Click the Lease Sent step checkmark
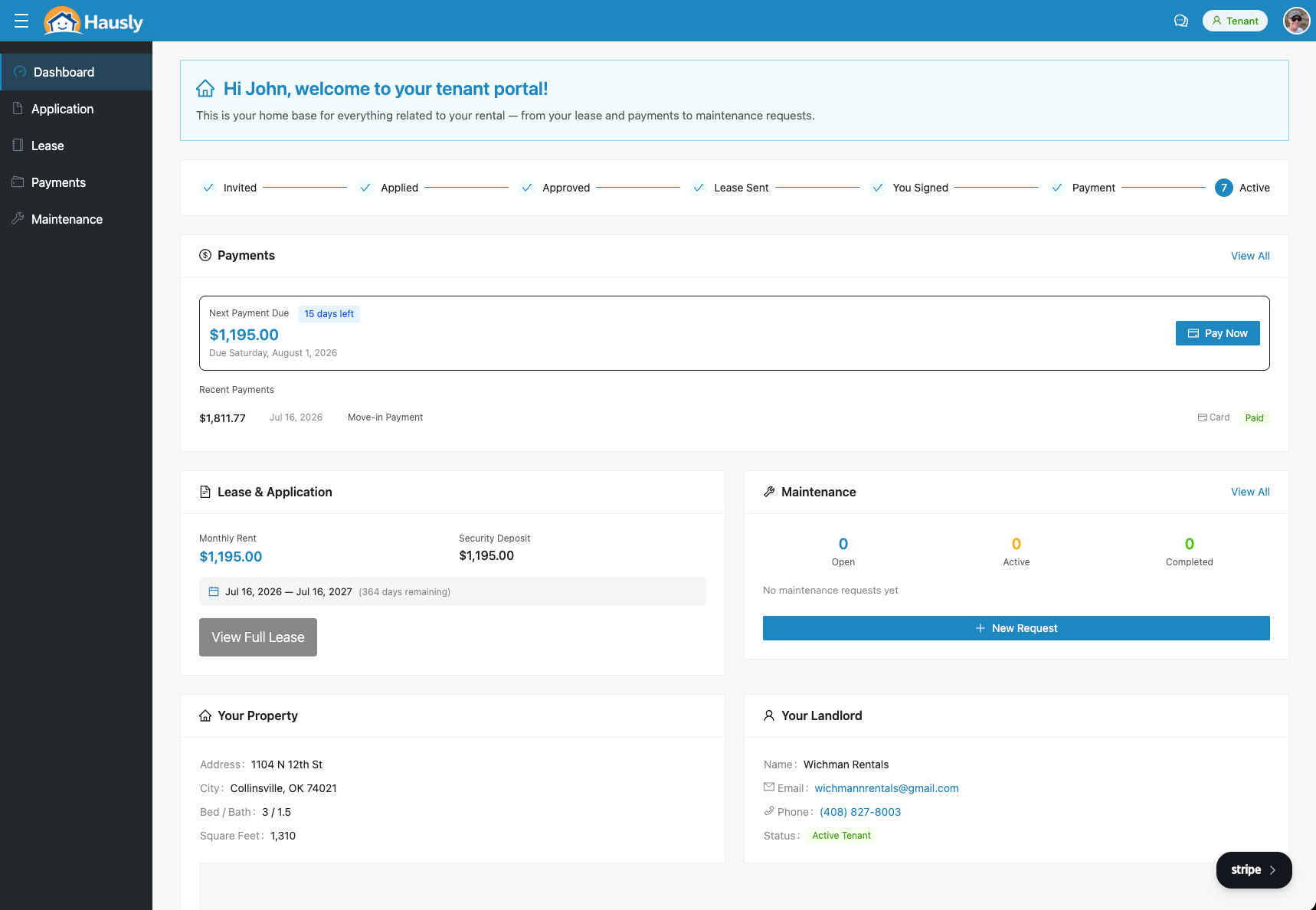The height and width of the screenshot is (910, 1316). (x=699, y=188)
